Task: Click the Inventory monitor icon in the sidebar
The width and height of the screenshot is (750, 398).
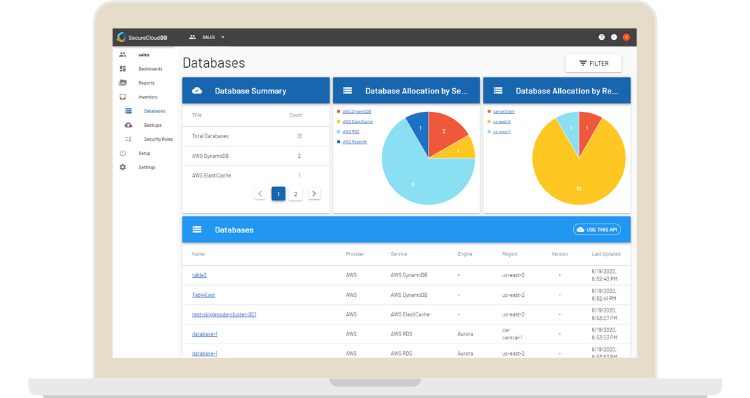Action: [123, 97]
